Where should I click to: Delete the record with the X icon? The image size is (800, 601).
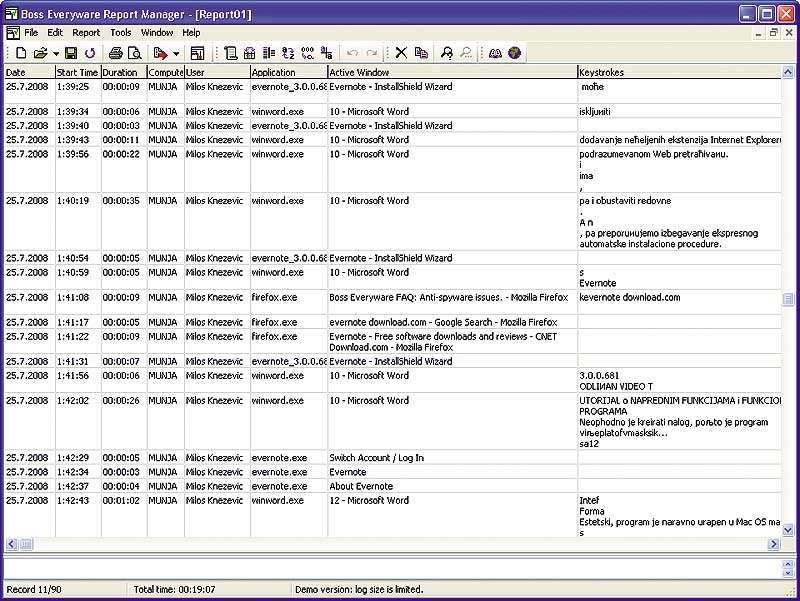(x=402, y=53)
